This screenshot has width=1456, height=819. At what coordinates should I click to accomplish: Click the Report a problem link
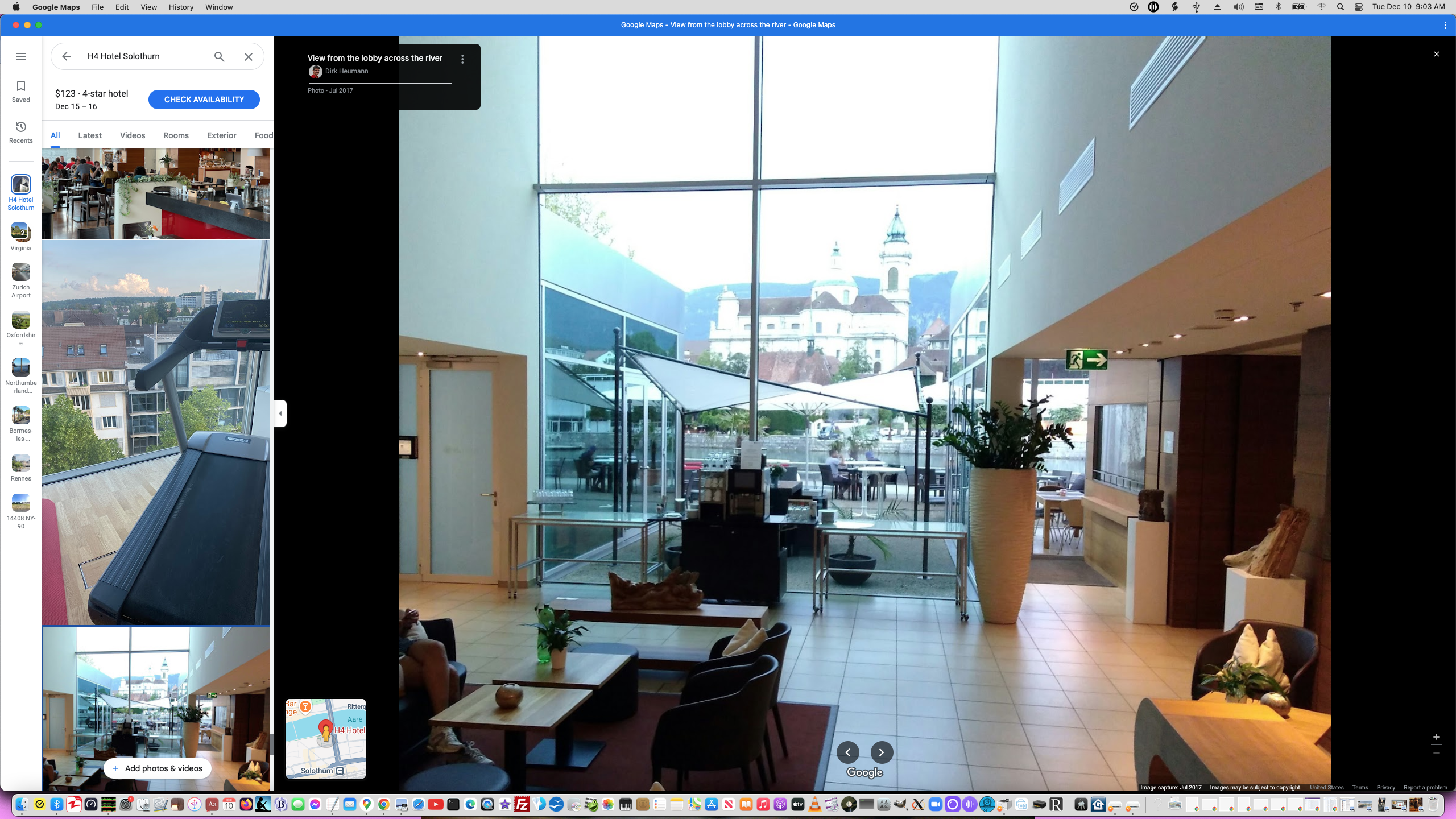1426,788
